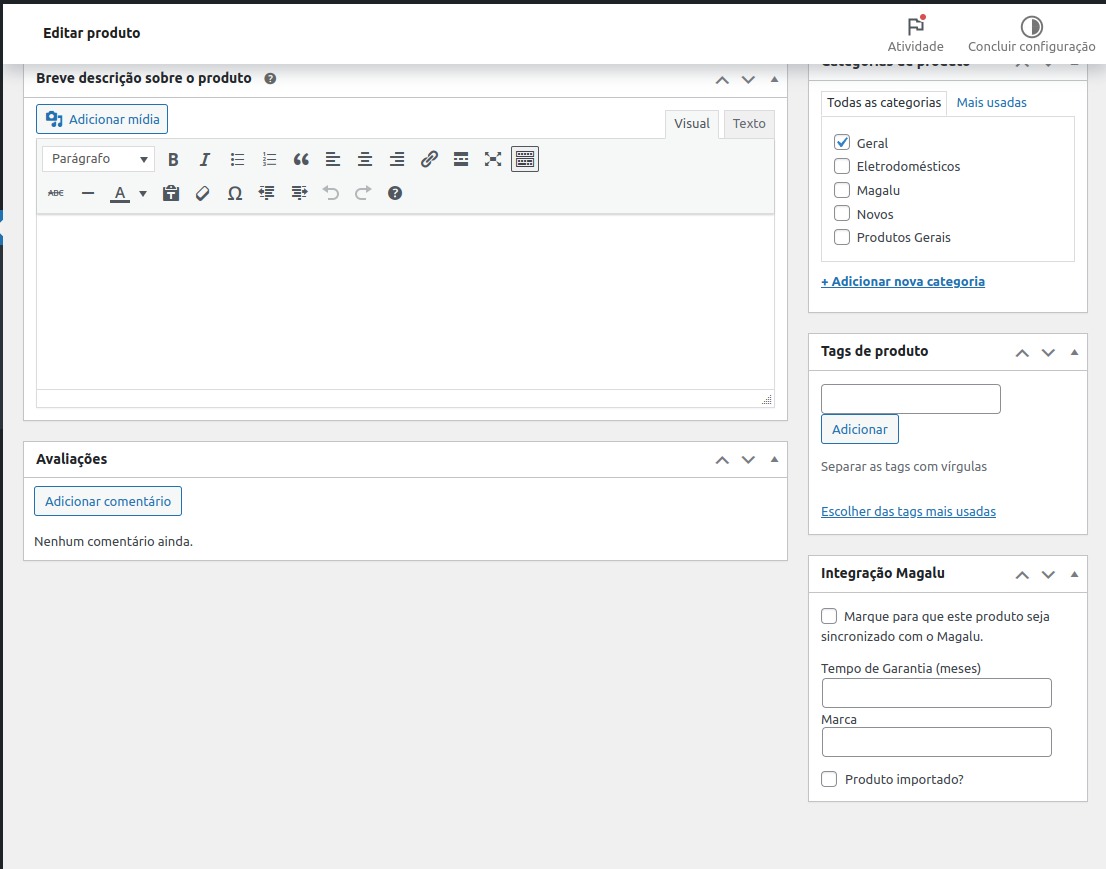This screenshot has width=1106, height=869.
Task: Decrease the paragraph indent
Action: coord(267,193)
